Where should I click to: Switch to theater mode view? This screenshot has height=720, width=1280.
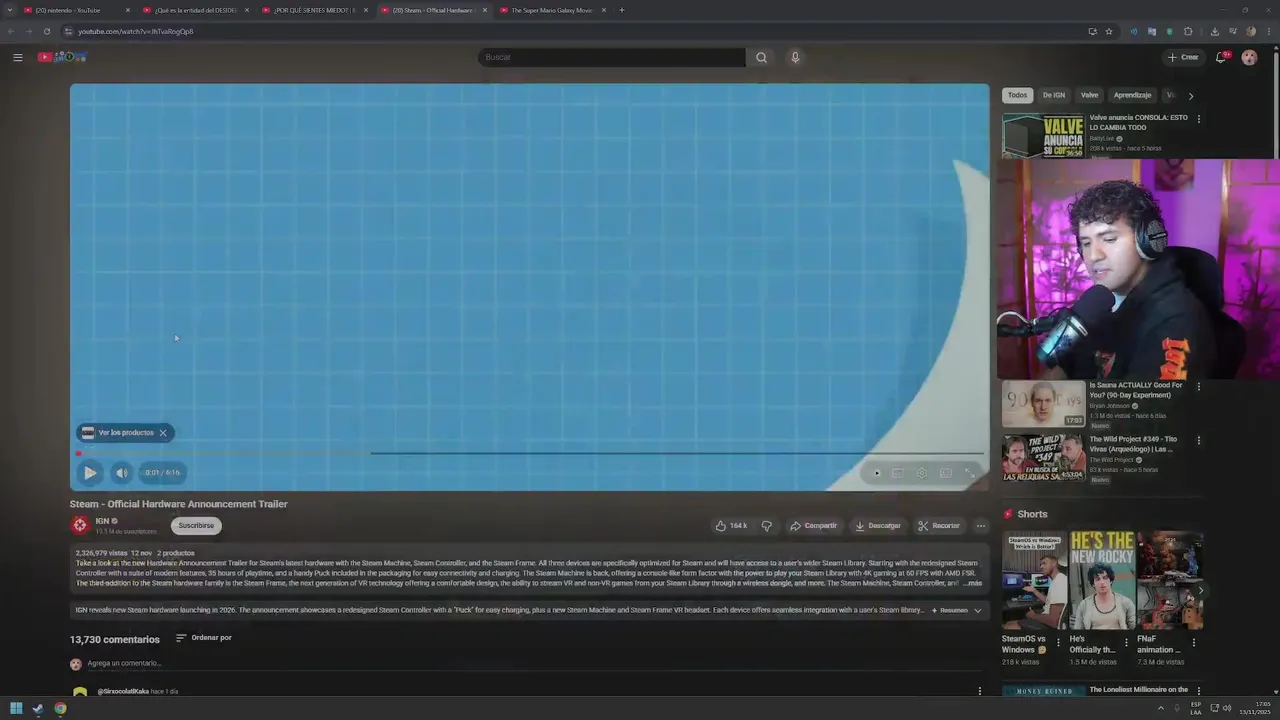pos(945,473)
